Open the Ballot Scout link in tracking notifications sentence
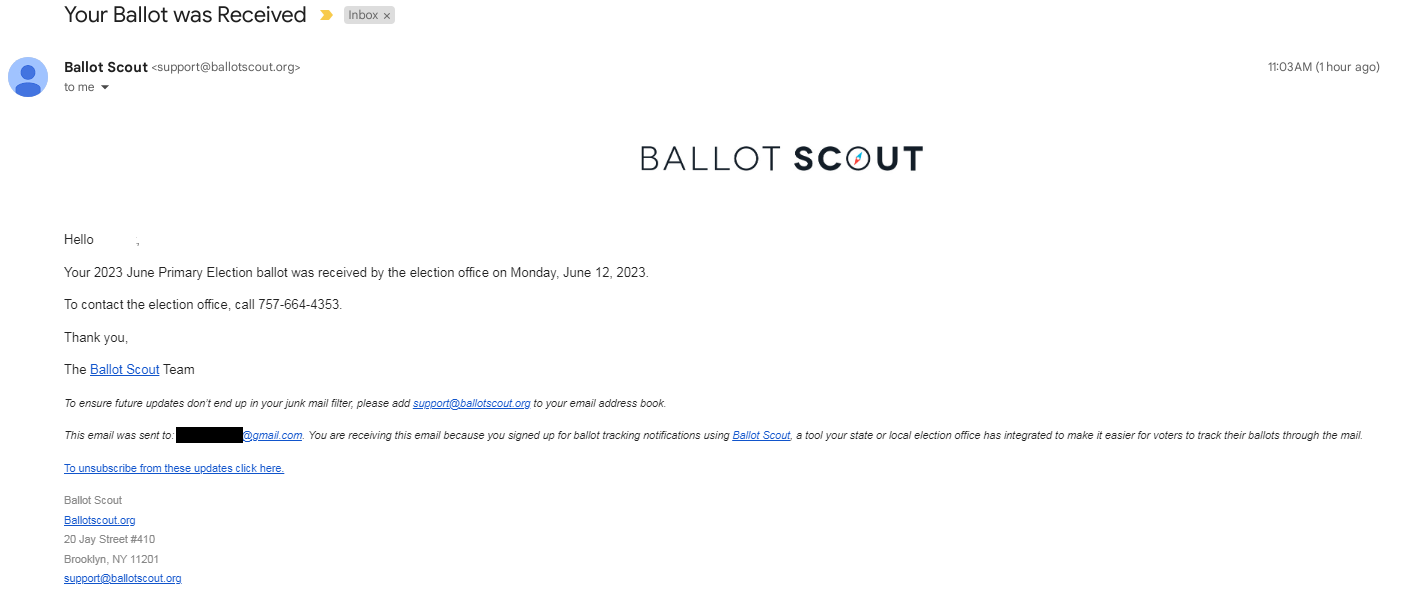The height and width of the screenshot is (604, 1401). 761,435
